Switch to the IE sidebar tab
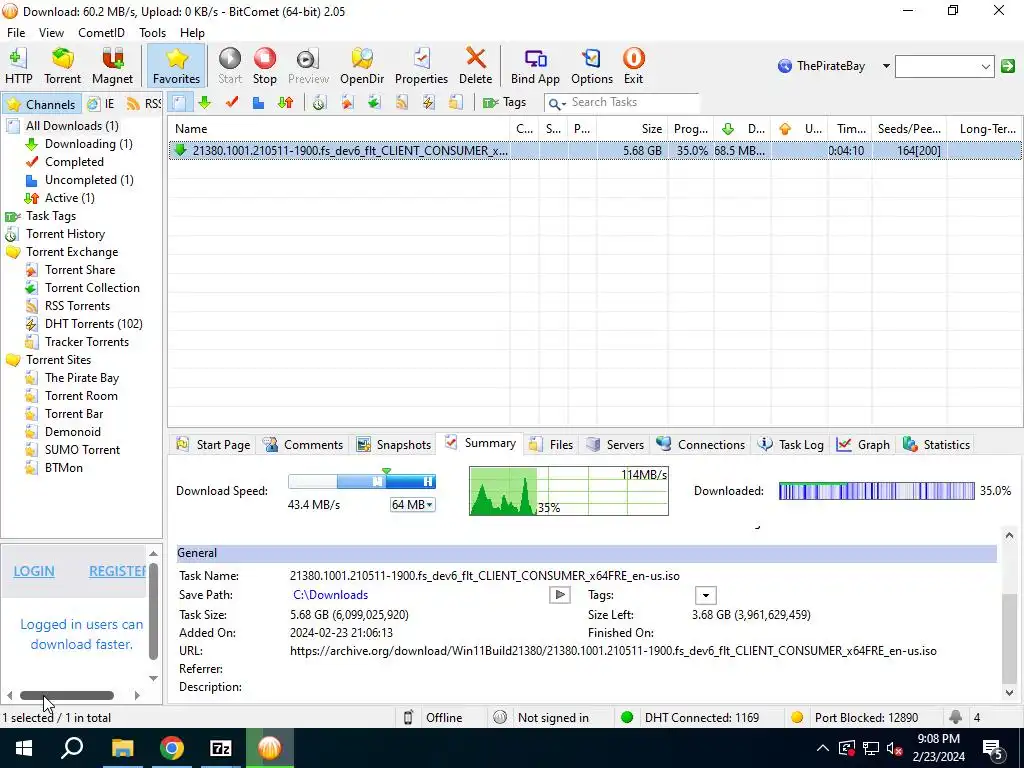The image size is (1024, 768). (102, 104)
